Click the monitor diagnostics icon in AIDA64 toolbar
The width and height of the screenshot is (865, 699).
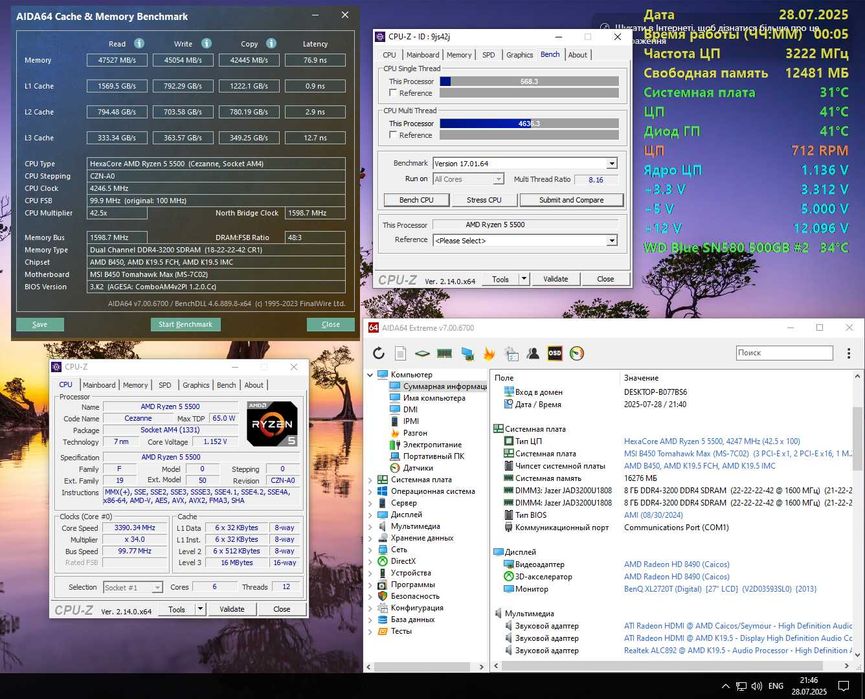467,353
